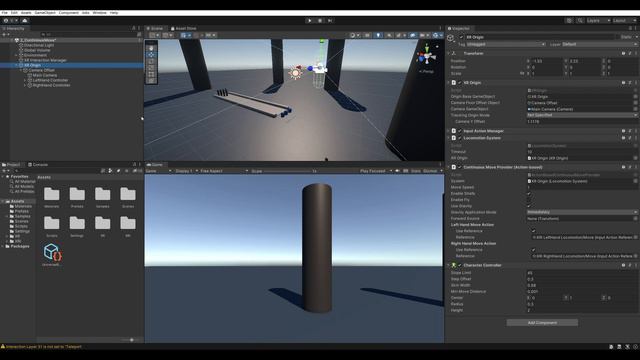Click the Step frame button
The height and width of the screenshot is (360, 640).
[330, 20]
